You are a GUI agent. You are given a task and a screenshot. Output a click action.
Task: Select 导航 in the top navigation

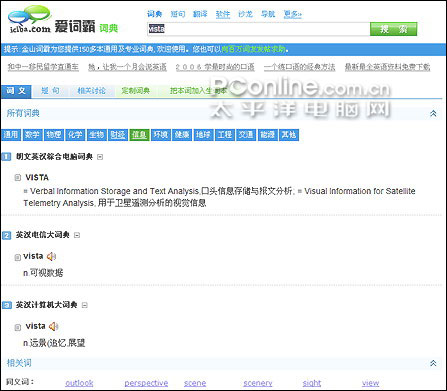click(x=268, y=14)
